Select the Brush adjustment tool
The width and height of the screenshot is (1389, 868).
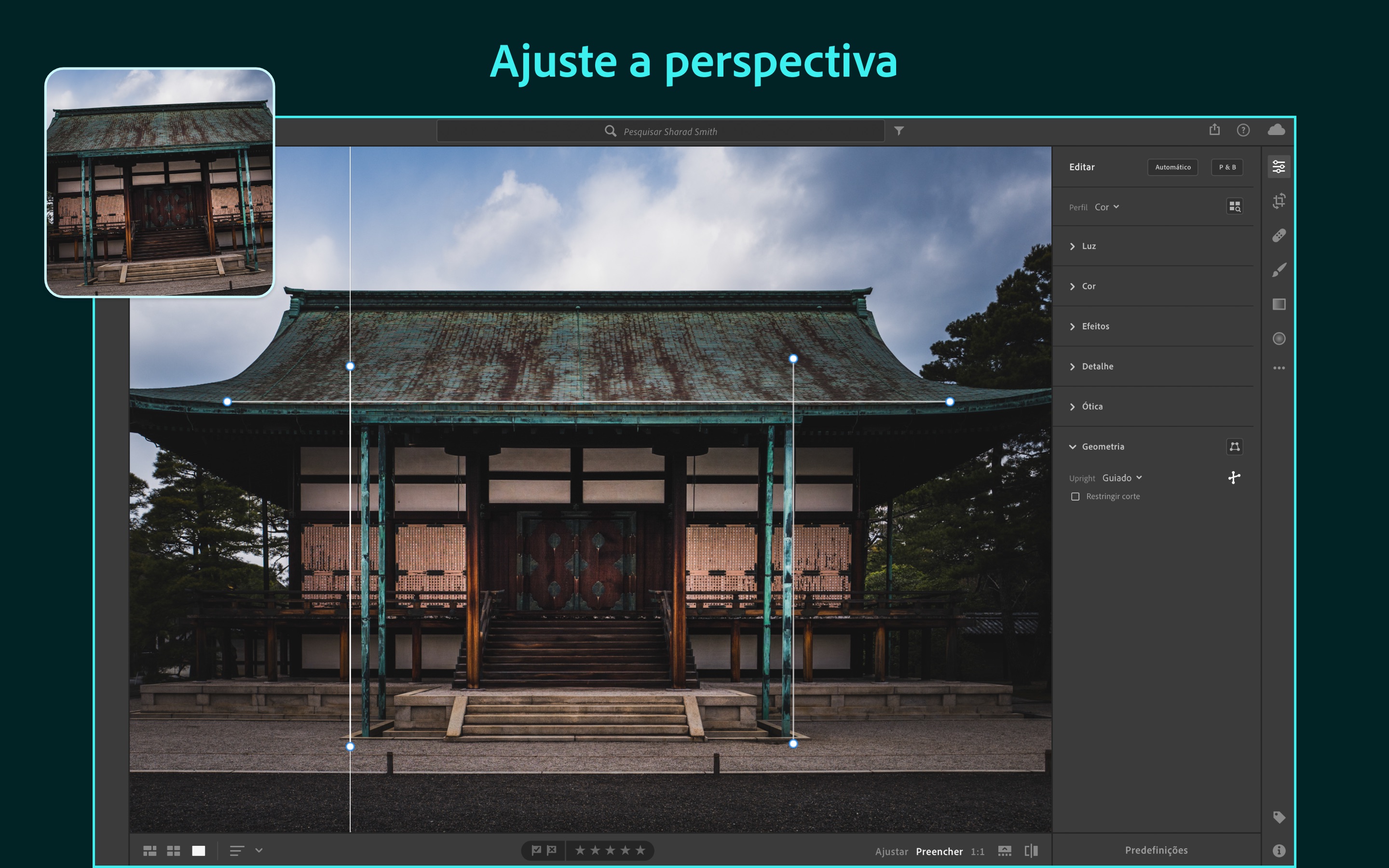pos(1278,270)
